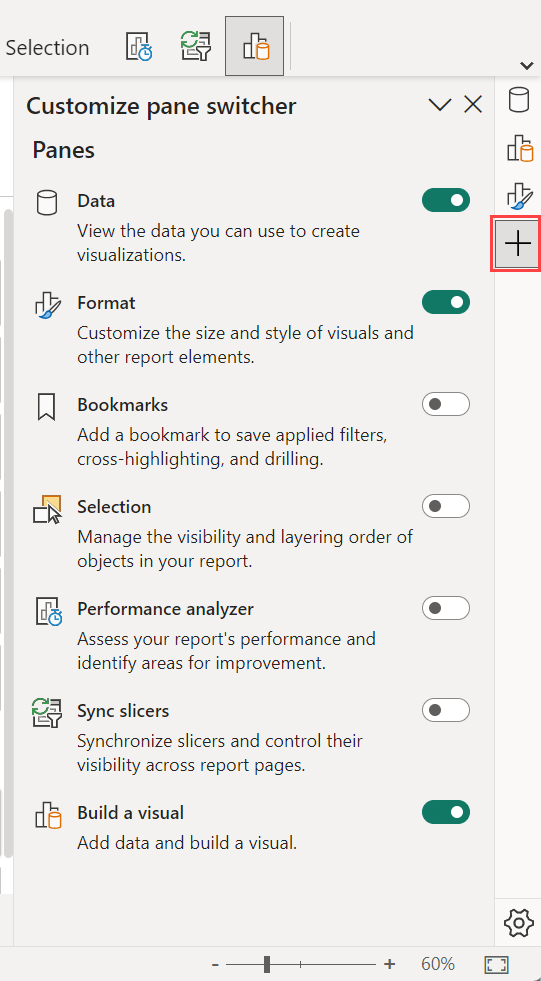Click the 'Panes' heading
This screenshot has height=981, width=541.
(x=64, y=150)
